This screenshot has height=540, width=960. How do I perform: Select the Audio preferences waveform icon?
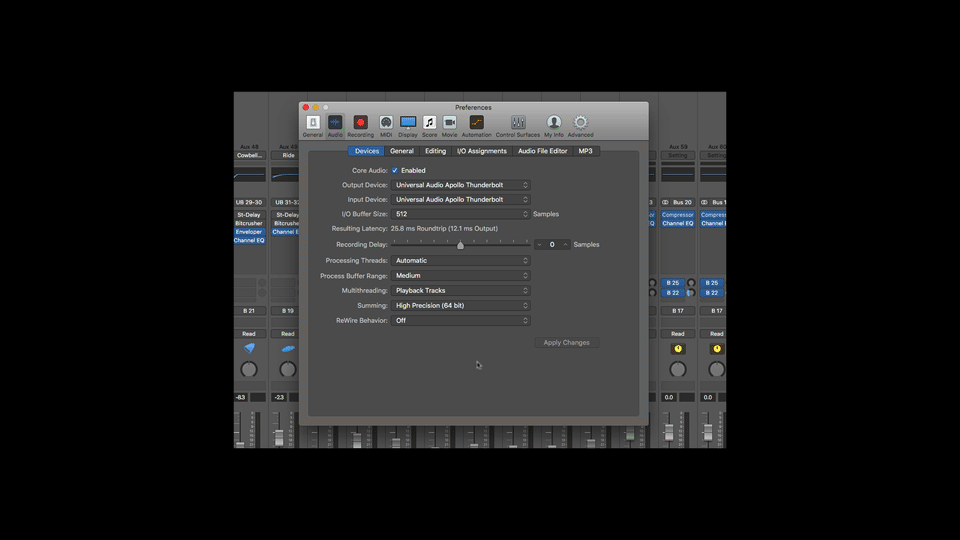(335, 122)
